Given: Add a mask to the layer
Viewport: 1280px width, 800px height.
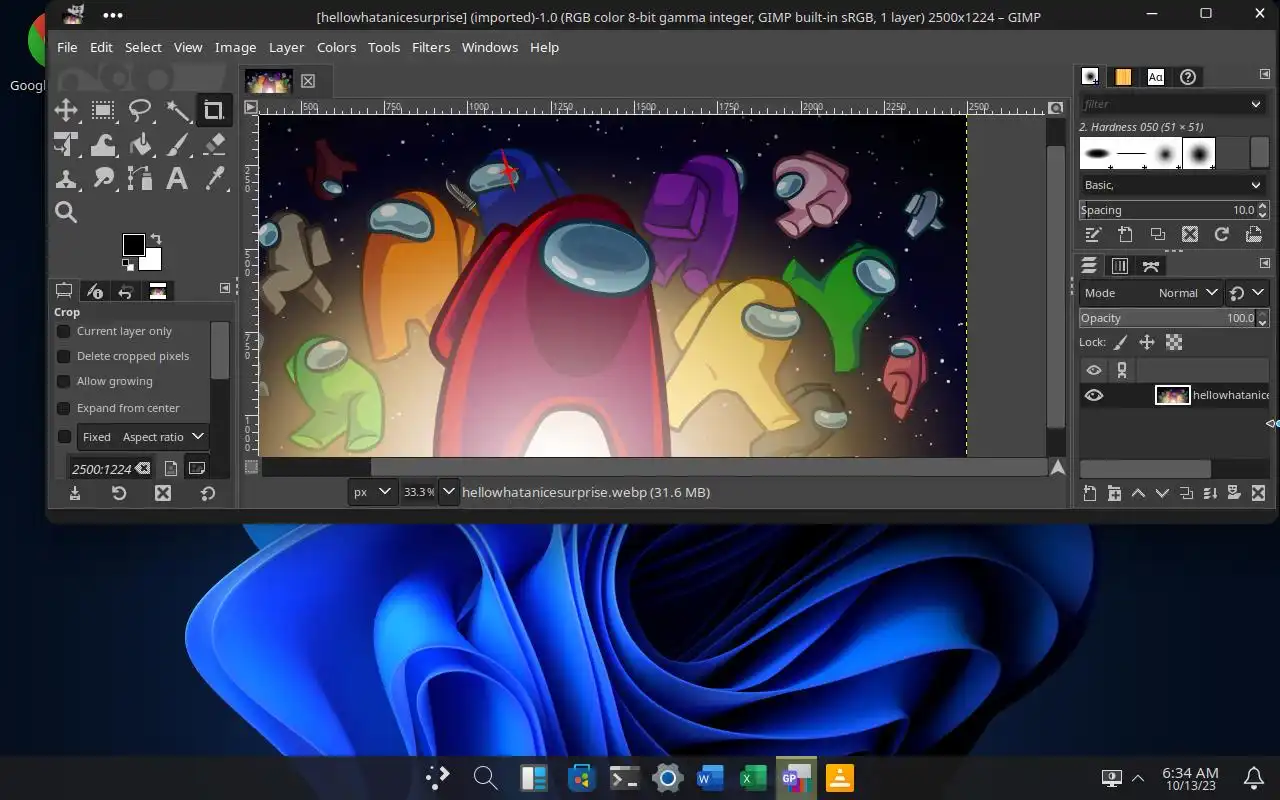Looking at the screenshot, I should tap(1234, 493).
